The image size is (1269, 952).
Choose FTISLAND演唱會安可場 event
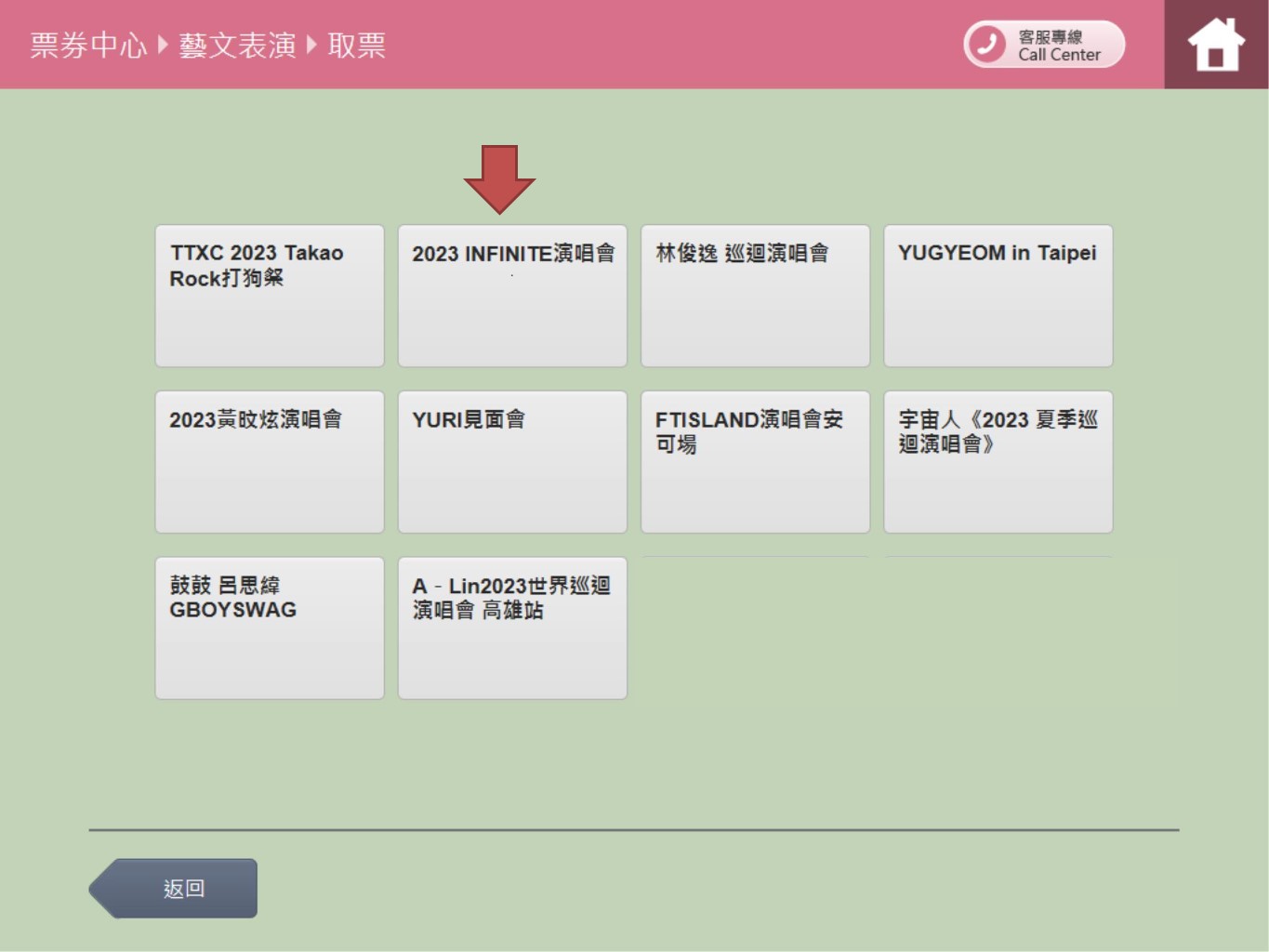click(755, 462)
